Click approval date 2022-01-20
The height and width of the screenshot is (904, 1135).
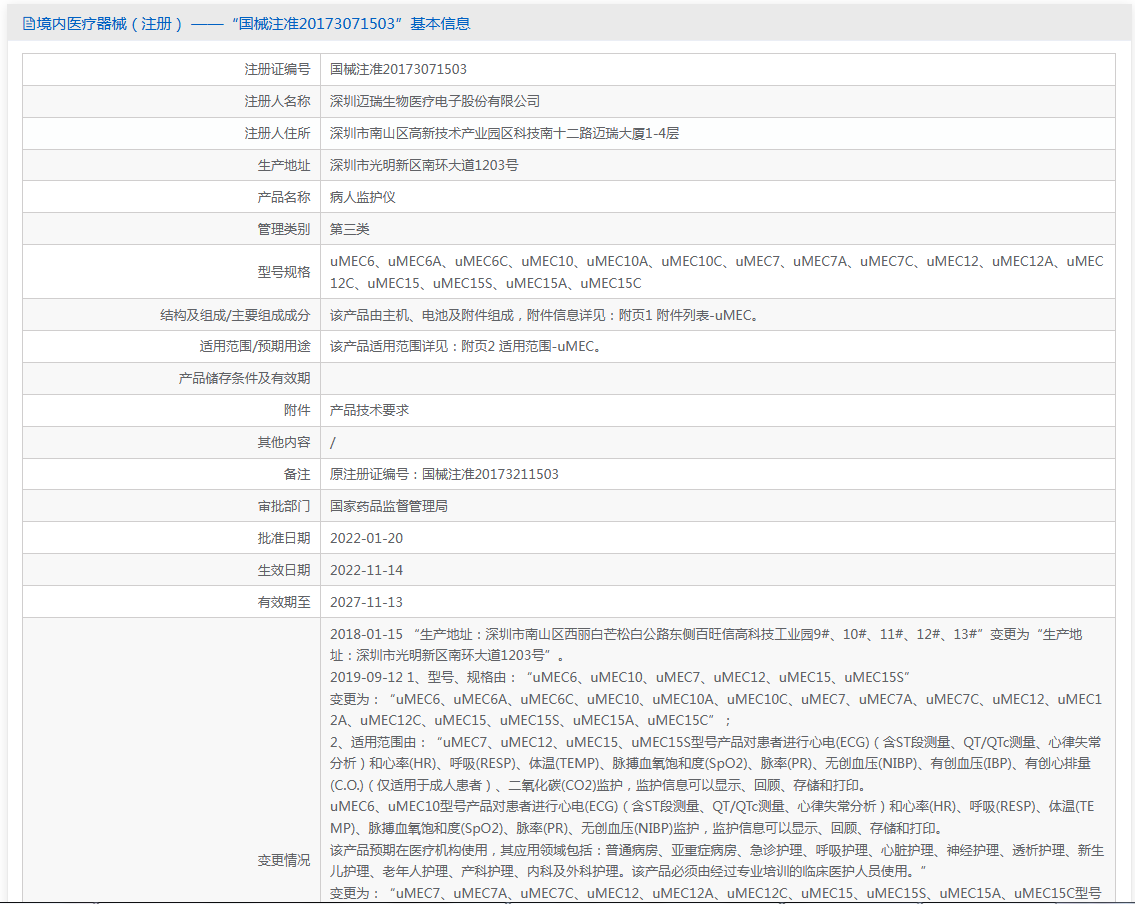(366, 538)
